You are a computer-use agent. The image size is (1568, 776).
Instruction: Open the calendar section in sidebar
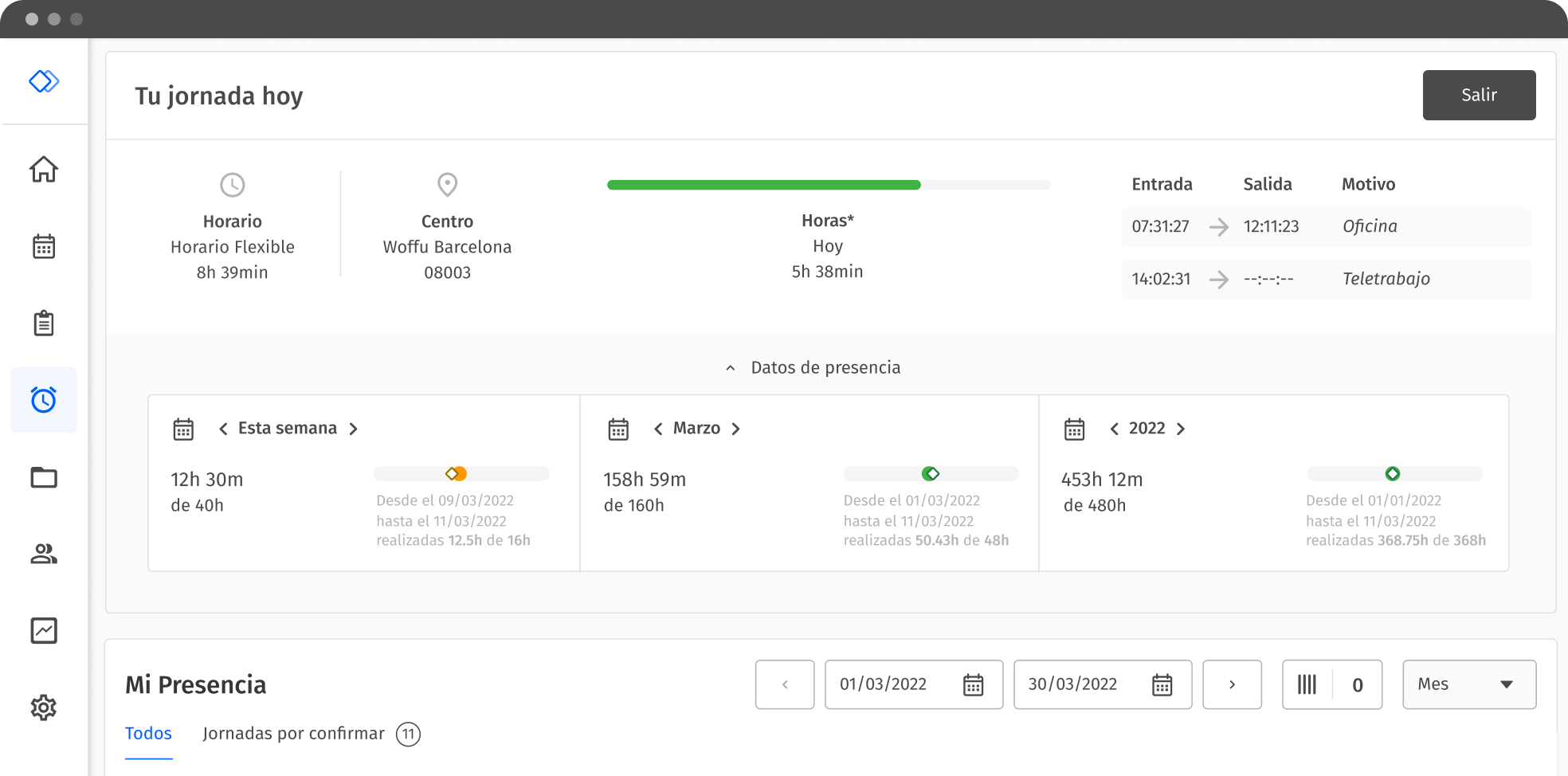(44, 246)
